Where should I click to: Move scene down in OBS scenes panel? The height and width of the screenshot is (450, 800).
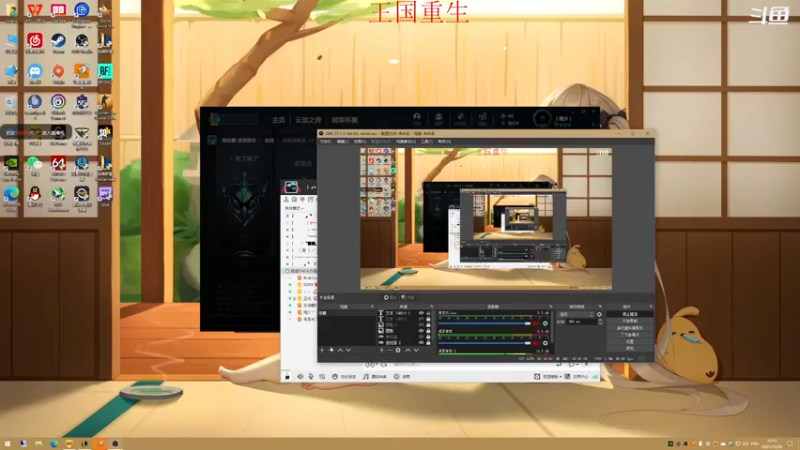348,350
